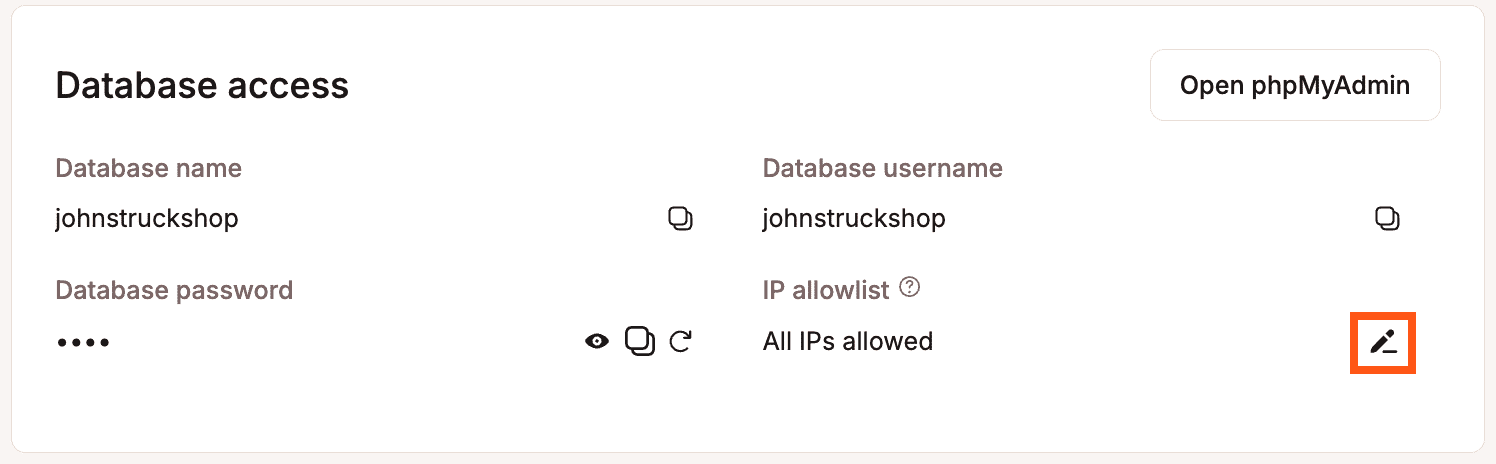The width and height of the screenshot is (1496, 464).
Task: Click the Database username label
Action: 883,168
